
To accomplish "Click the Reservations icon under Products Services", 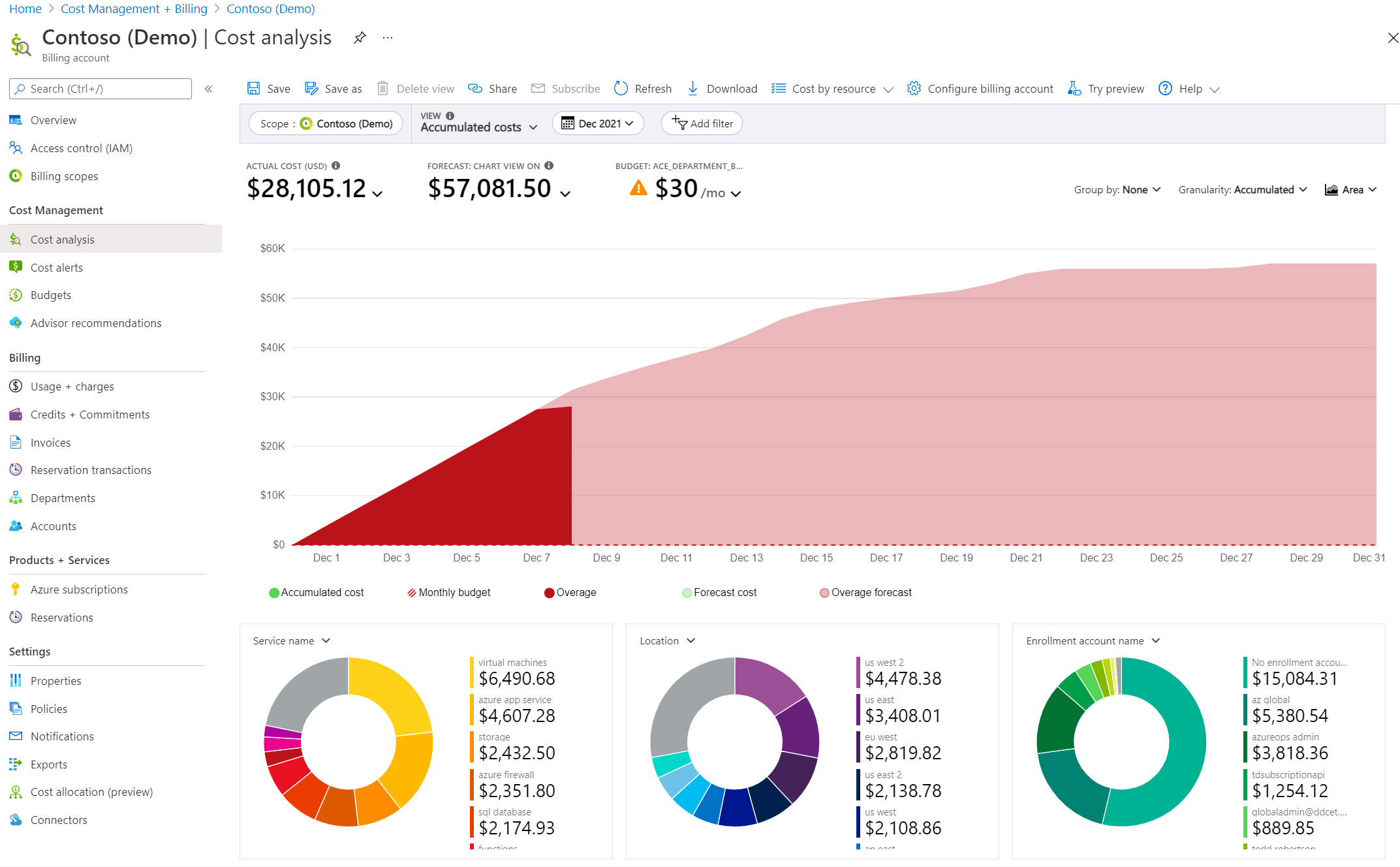I will tap(15, 617).
